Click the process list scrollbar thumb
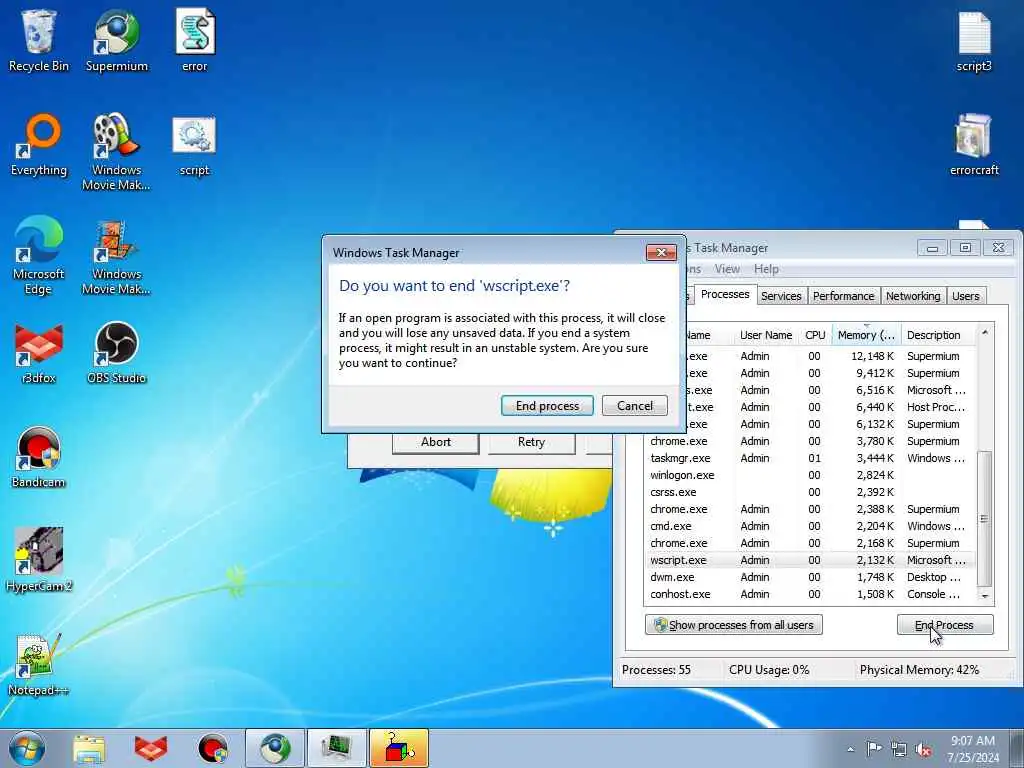Screen dimensions: 1024x768 [x=984, y=519]
